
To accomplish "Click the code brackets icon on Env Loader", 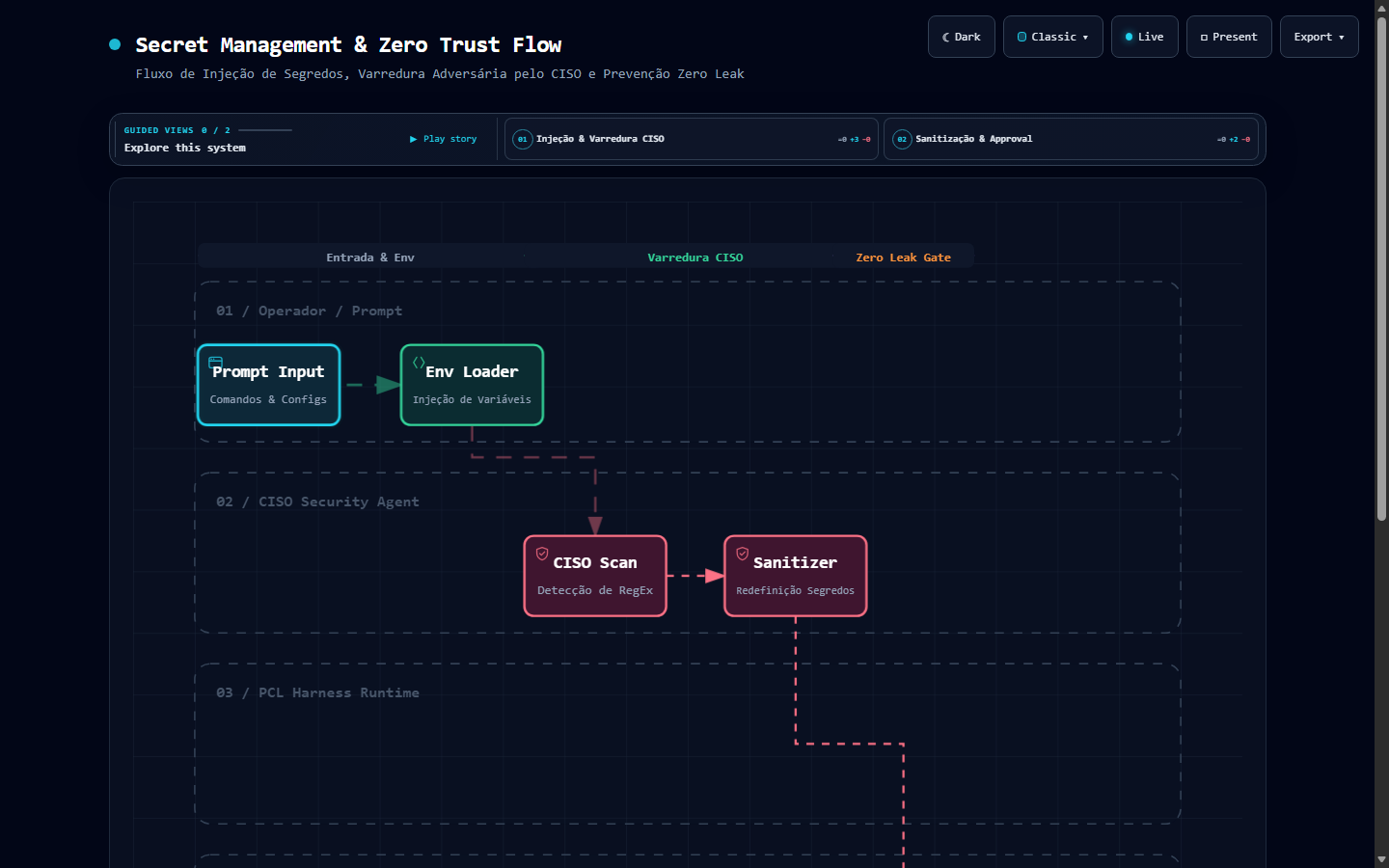I will pos(419,363).
